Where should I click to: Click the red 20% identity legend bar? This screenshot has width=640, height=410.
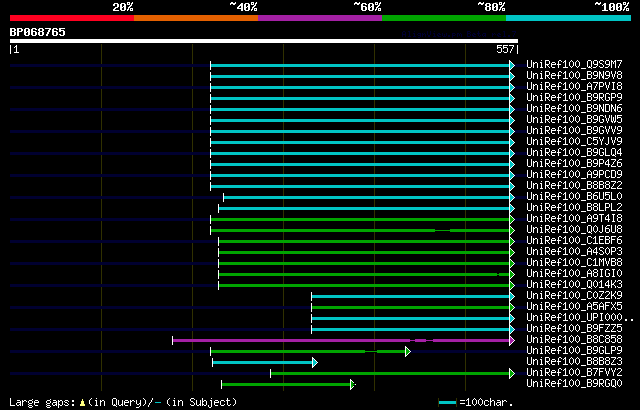[x=72, y=18]
